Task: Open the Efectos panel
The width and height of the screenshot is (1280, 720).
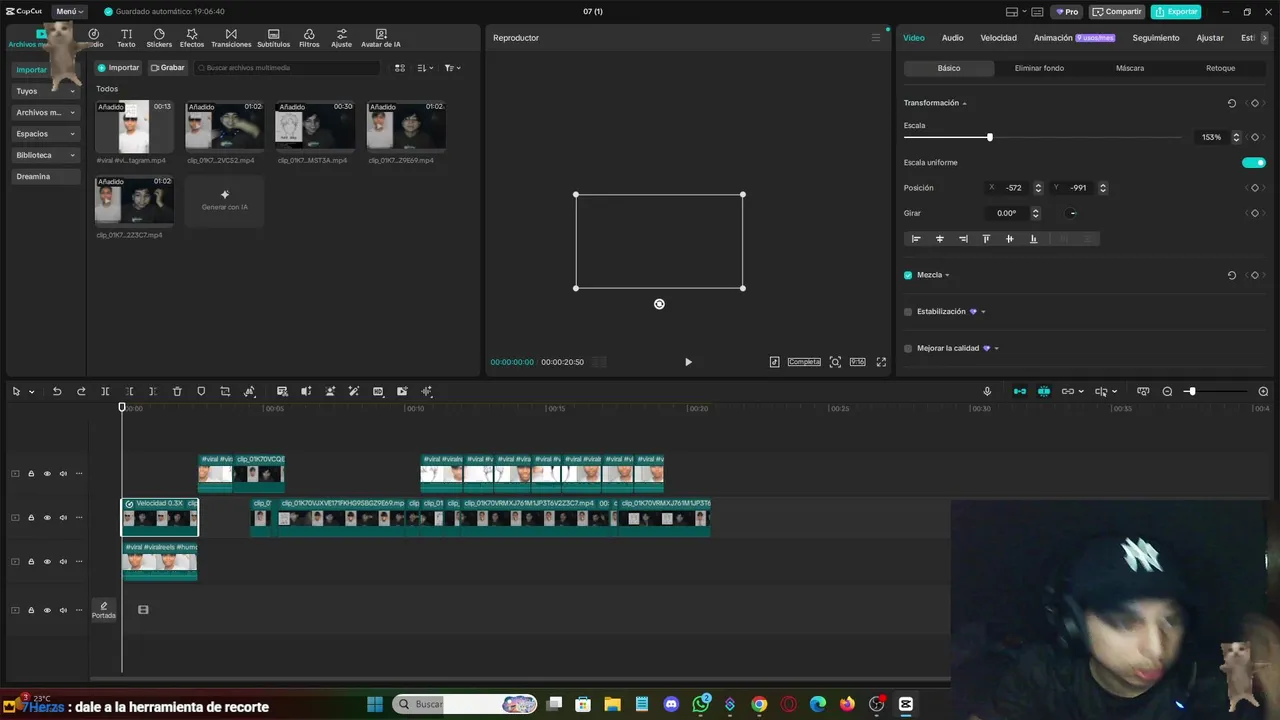Action: [192, 38]
